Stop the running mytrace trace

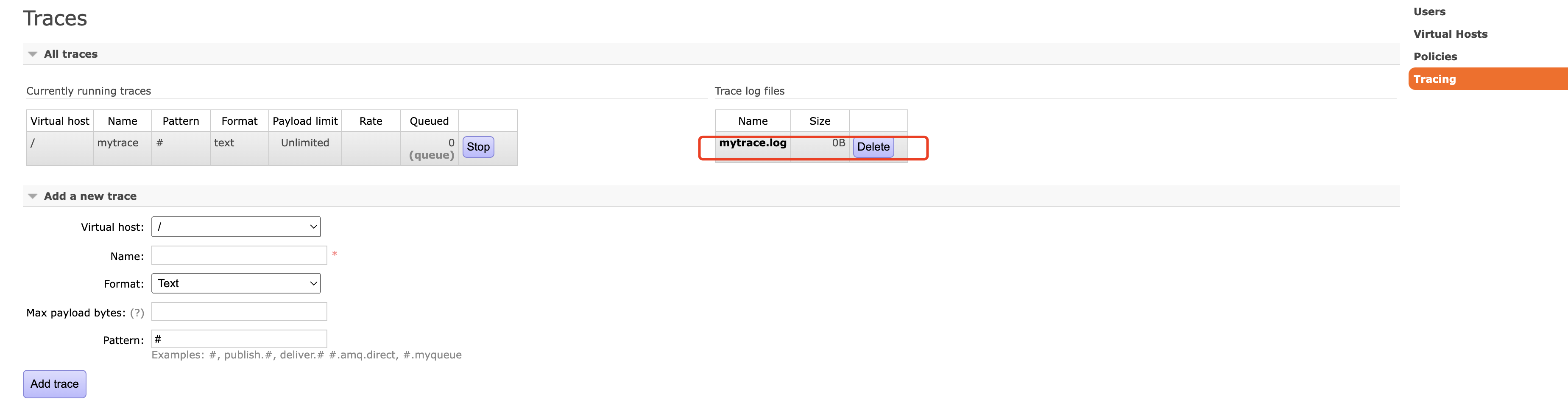coord(478,147)
